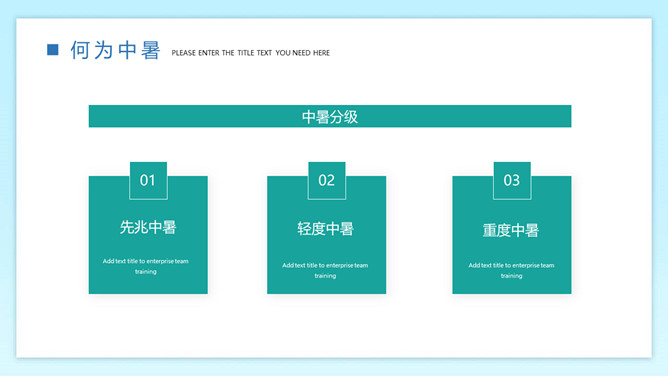Click the 中暑分级 header banner
The width and height of the screenshot is (668, 376).
pyautogui.click(x=330, y=116)
